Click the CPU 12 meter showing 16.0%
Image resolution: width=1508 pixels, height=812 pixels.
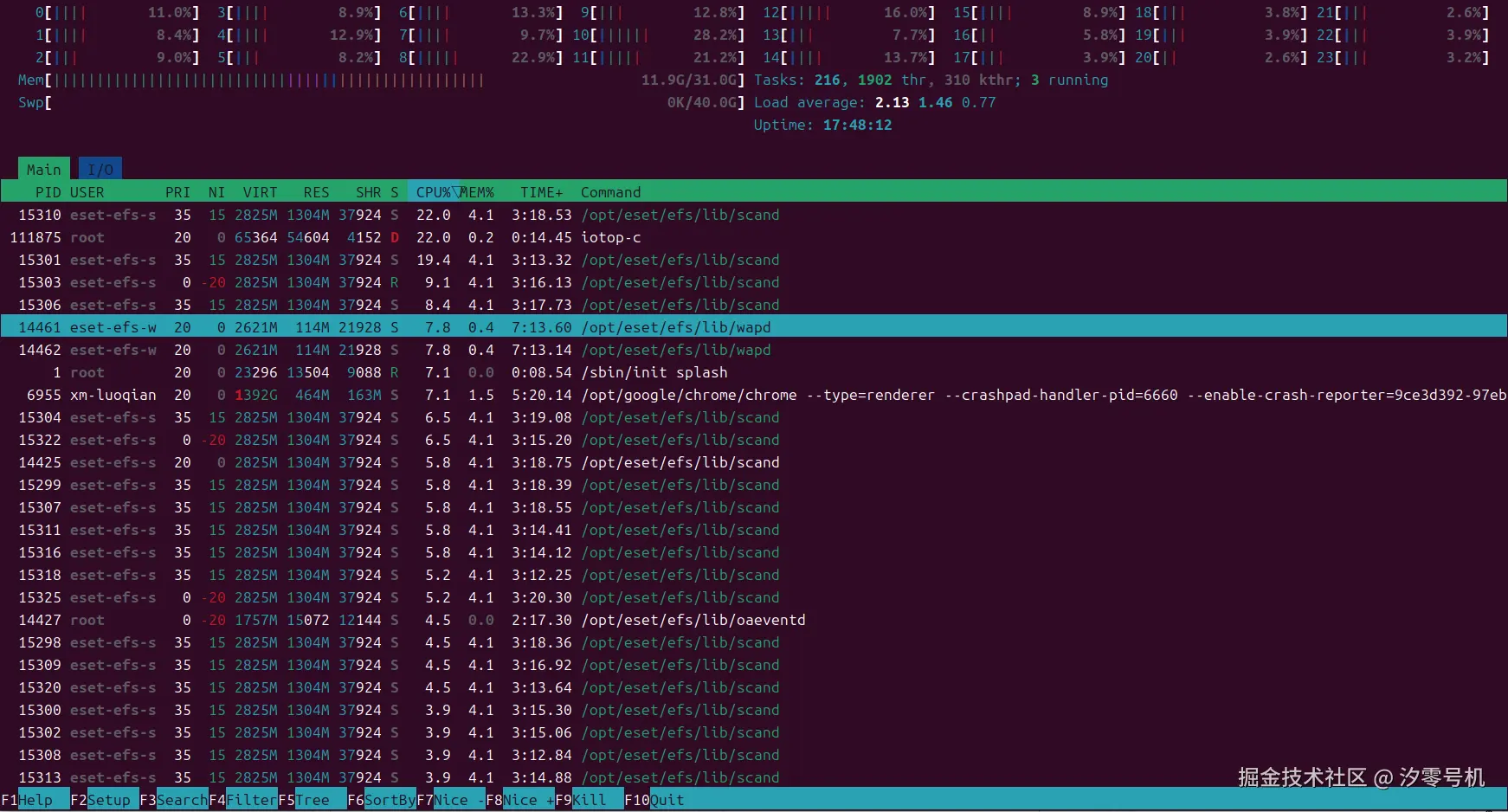(848, 12)
